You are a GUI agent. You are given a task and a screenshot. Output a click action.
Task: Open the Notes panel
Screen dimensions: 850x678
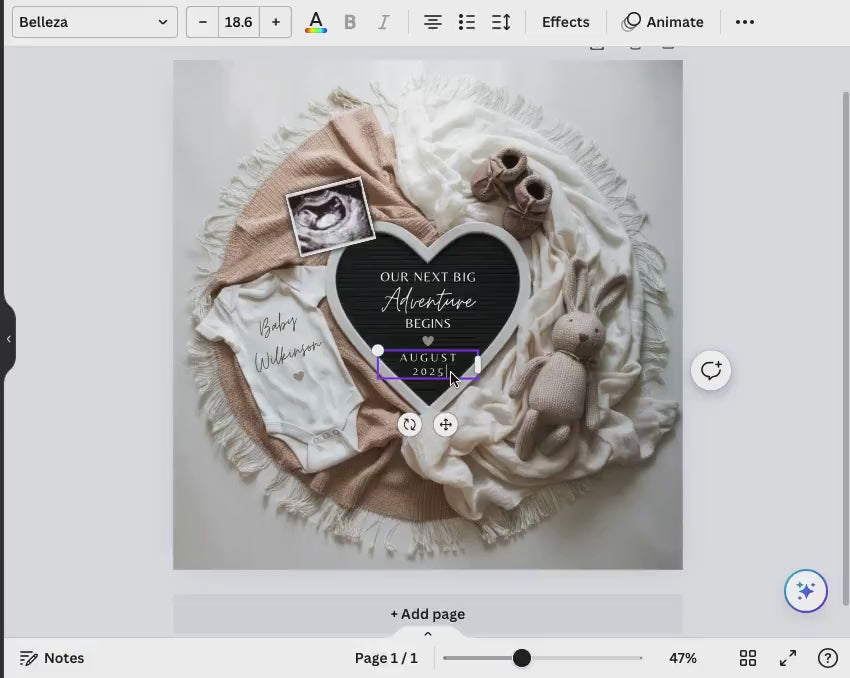(x=52, y=658)
